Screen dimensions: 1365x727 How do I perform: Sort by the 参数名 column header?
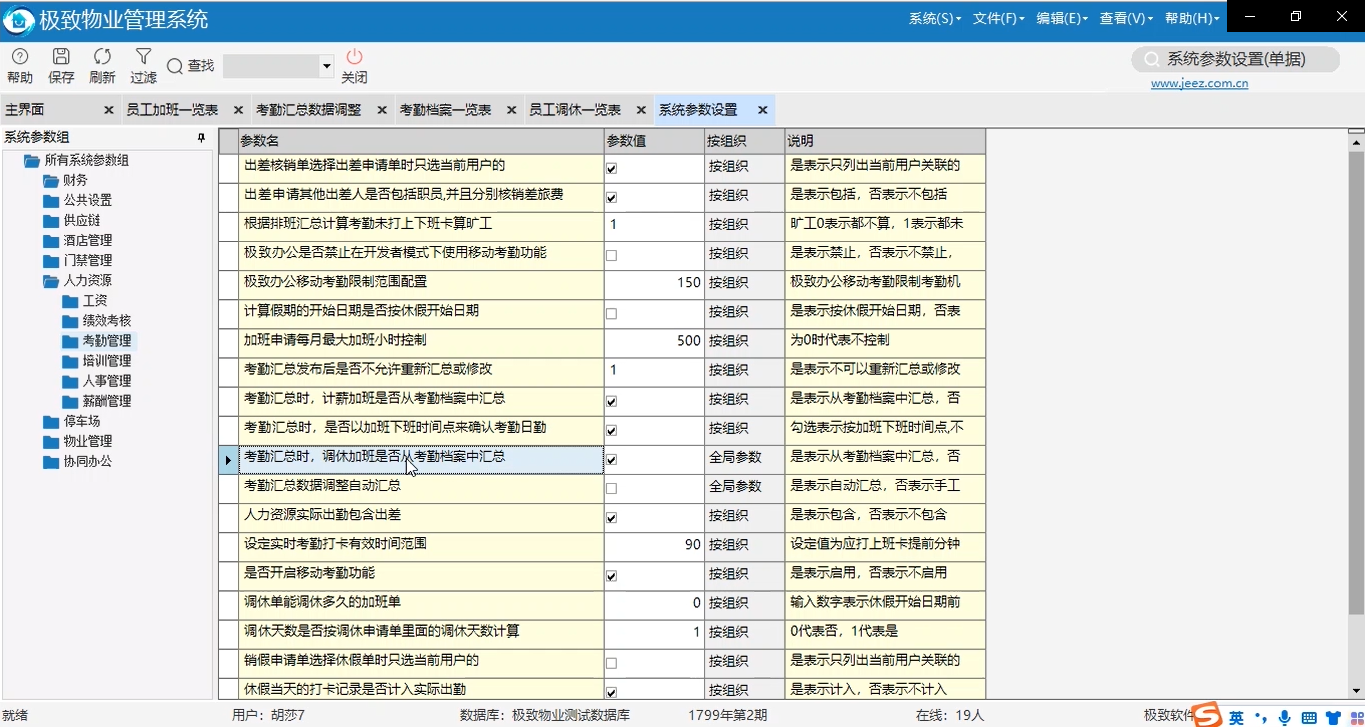tap(420, 141)
